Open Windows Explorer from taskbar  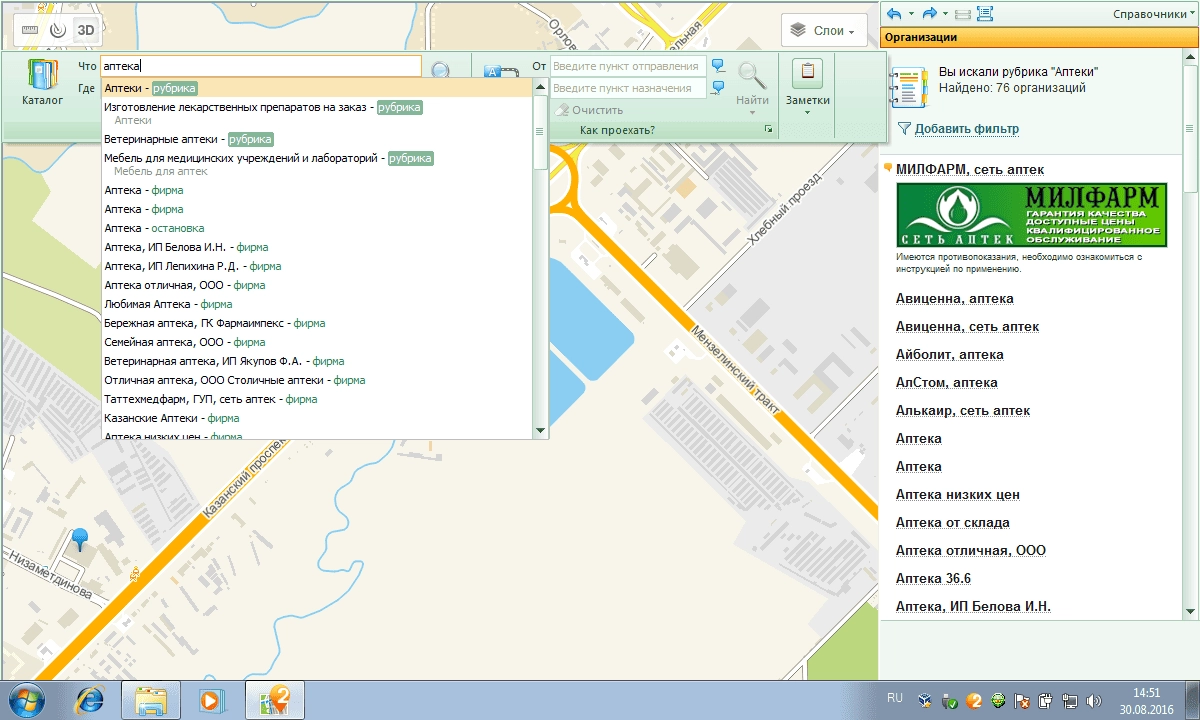click(149, 700)
